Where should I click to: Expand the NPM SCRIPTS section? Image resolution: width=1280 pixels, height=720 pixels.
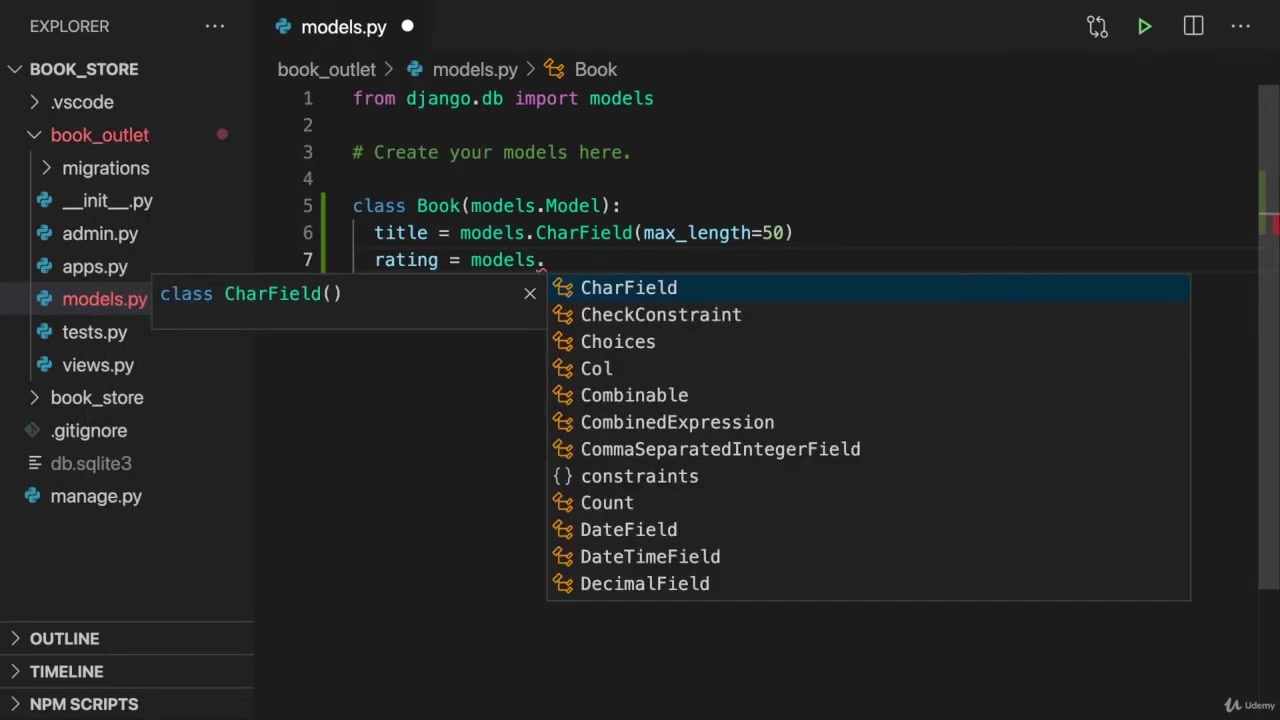(84, 704)
